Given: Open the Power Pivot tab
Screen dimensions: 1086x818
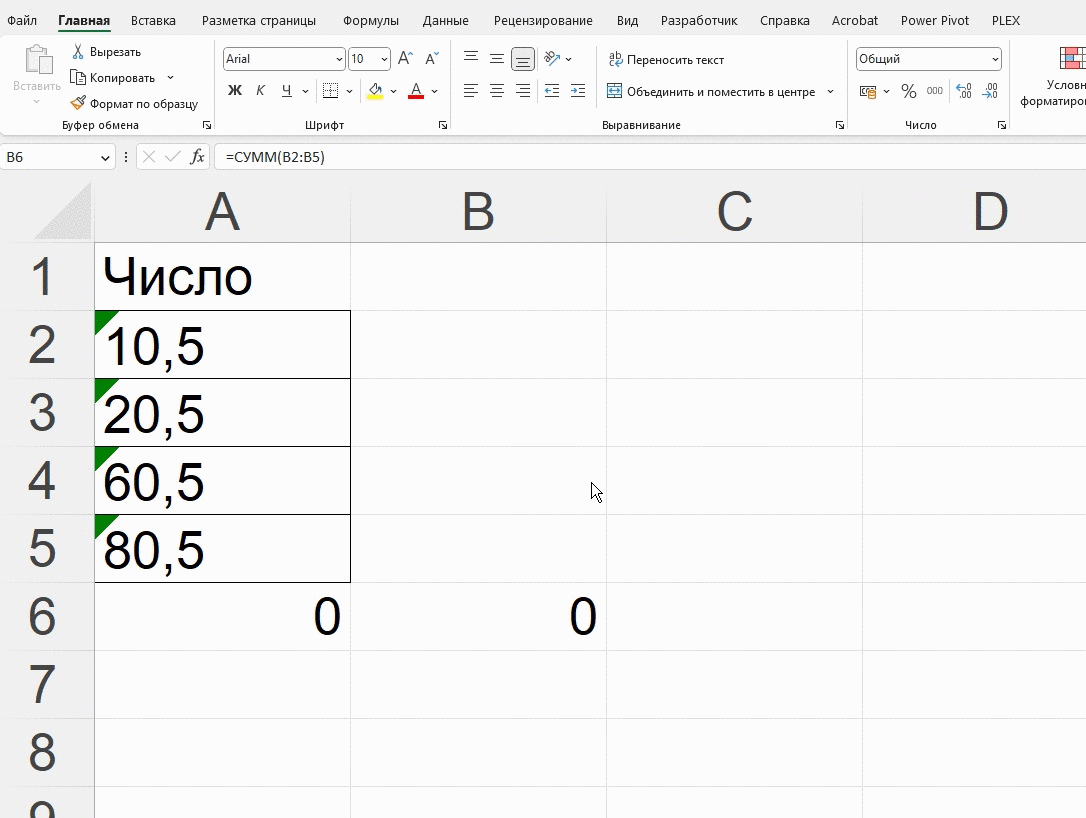Looking at the screenshot, I should [934, 21].
